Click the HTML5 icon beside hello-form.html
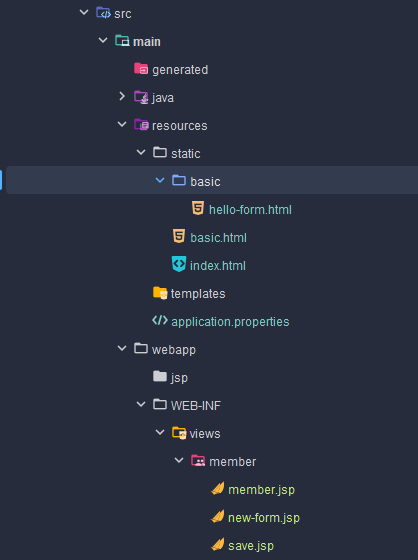The width and height of the screenshot is (418, 560). [x=198, y=208]
